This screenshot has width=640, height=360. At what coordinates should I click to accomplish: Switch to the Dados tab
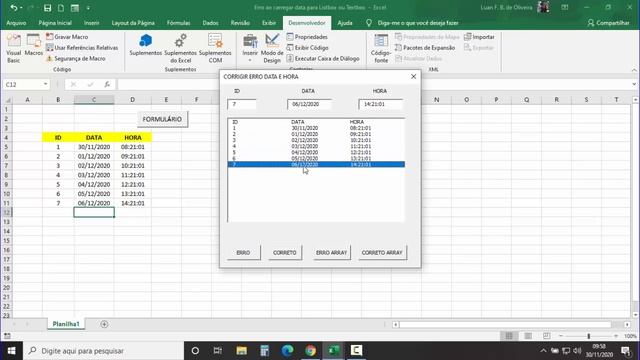point(210,23)
